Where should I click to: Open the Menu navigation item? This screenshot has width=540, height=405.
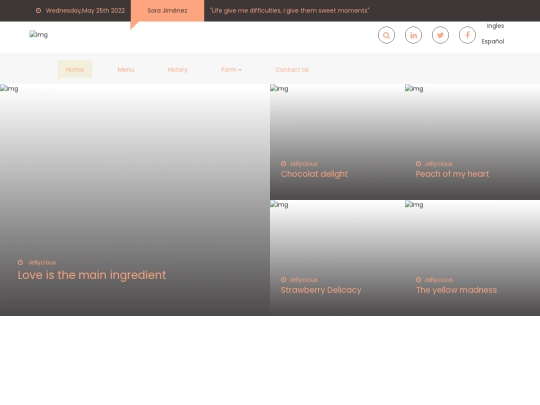126,70
